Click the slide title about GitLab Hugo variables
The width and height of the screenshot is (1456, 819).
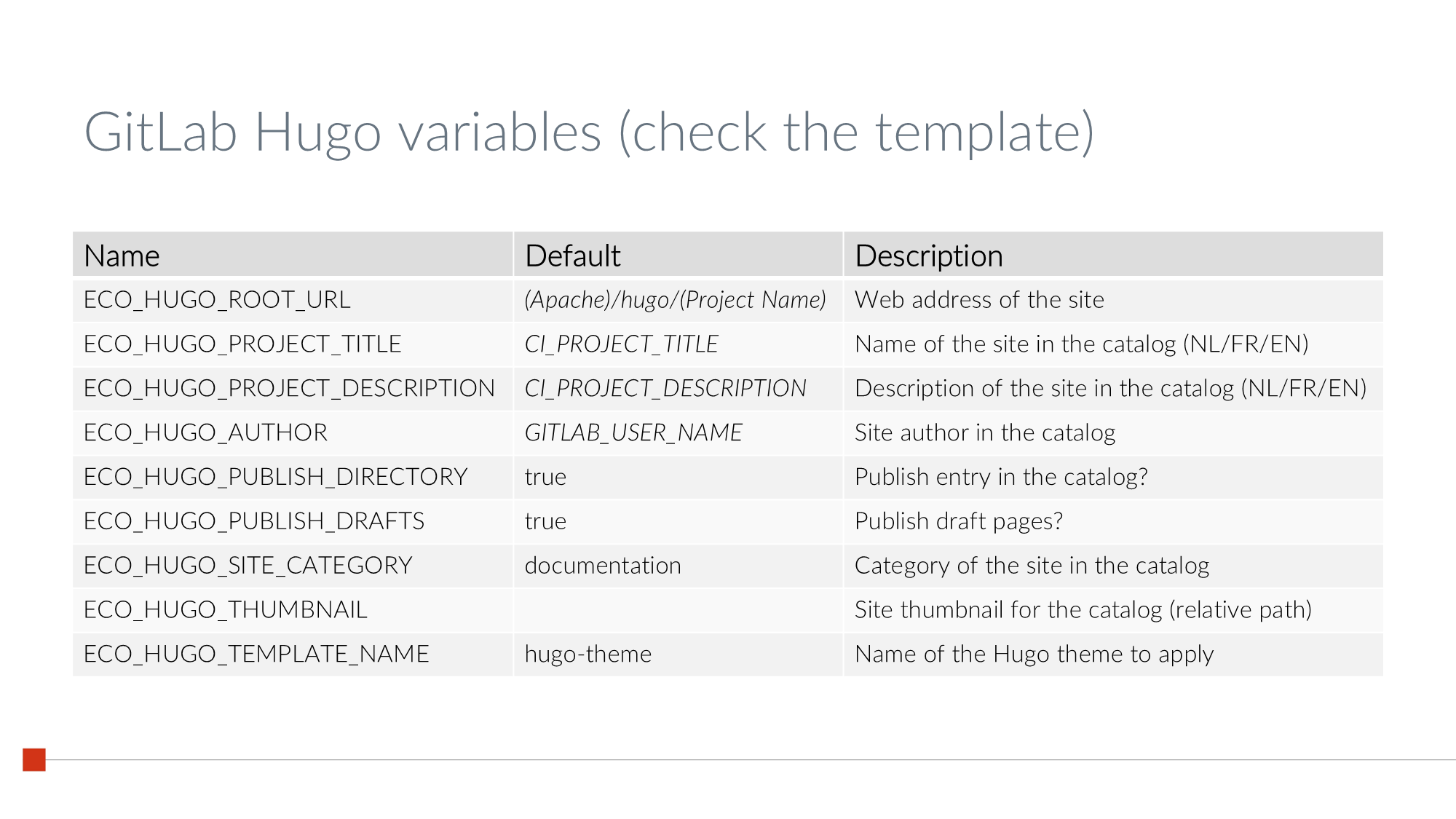click(588, 132)
